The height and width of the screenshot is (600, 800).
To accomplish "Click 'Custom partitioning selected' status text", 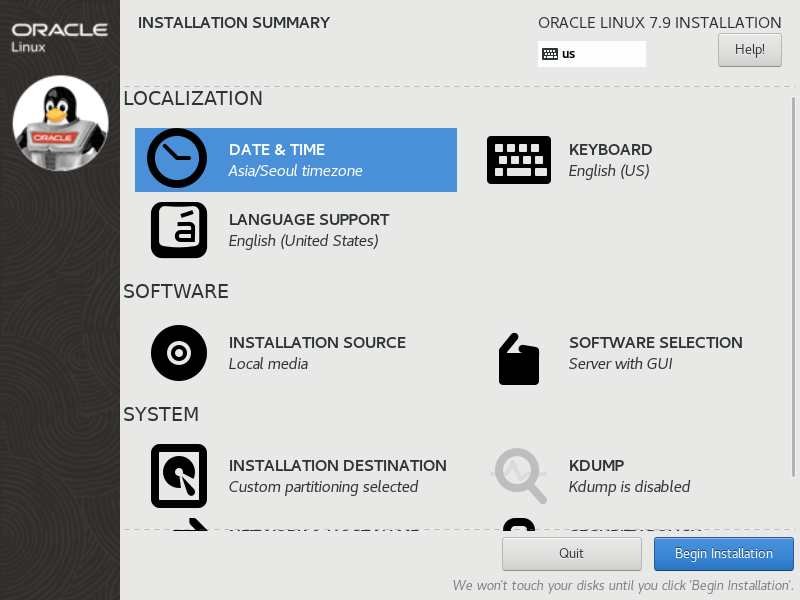I will coord(323,487).
